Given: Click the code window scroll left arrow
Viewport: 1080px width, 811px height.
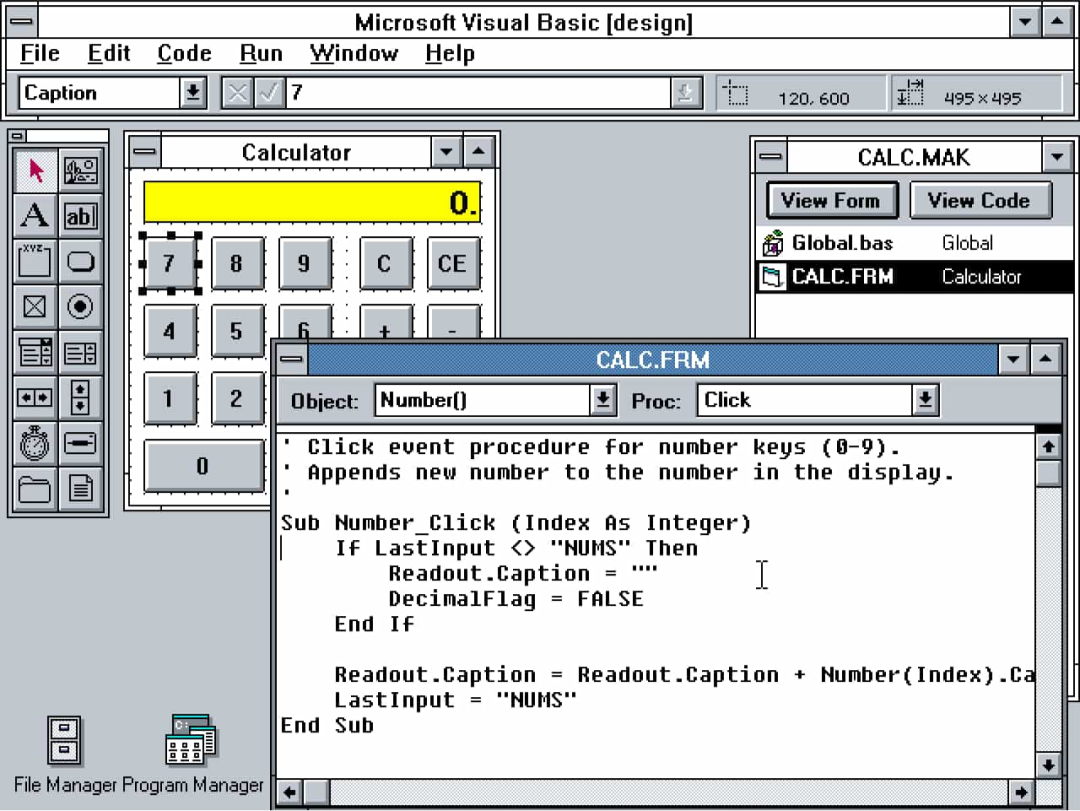Looking at the screenshot, I should point(290,792).
